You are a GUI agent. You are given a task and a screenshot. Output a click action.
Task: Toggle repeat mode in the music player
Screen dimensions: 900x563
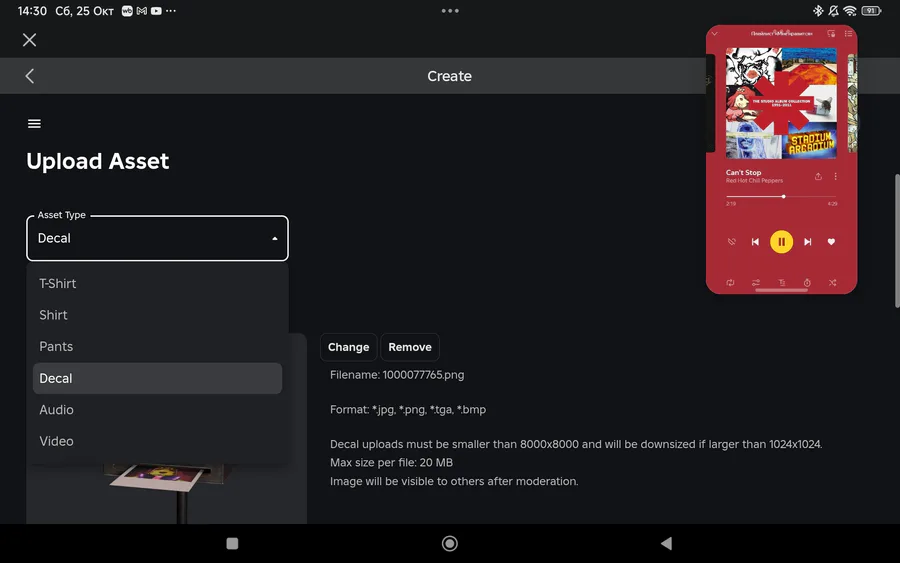coord(730,282)
